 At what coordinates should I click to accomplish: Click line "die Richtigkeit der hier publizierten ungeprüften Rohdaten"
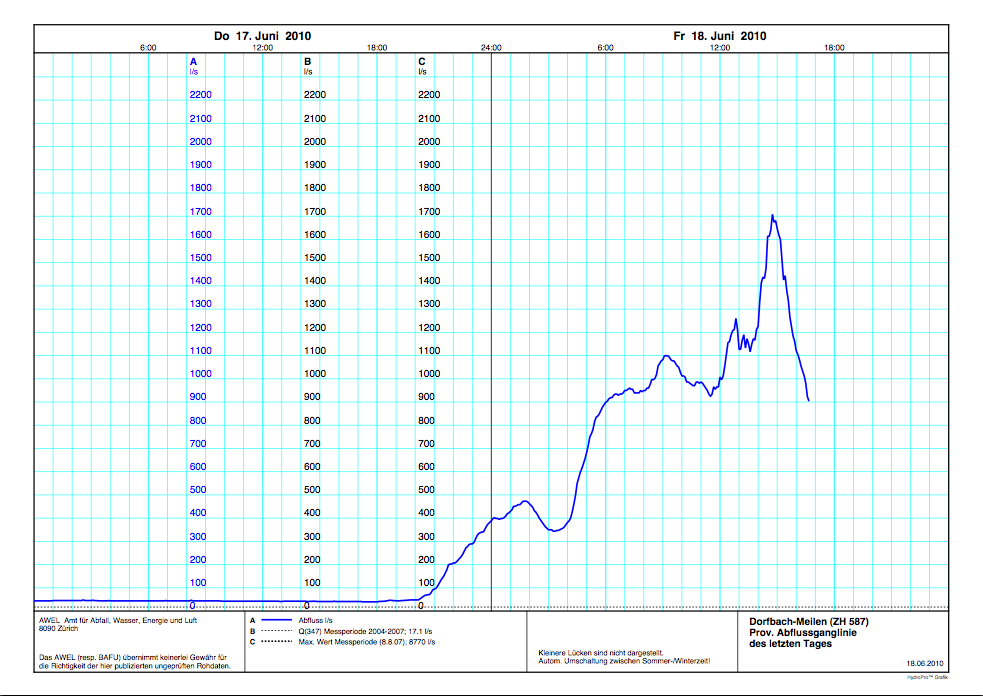coord(135,667)
